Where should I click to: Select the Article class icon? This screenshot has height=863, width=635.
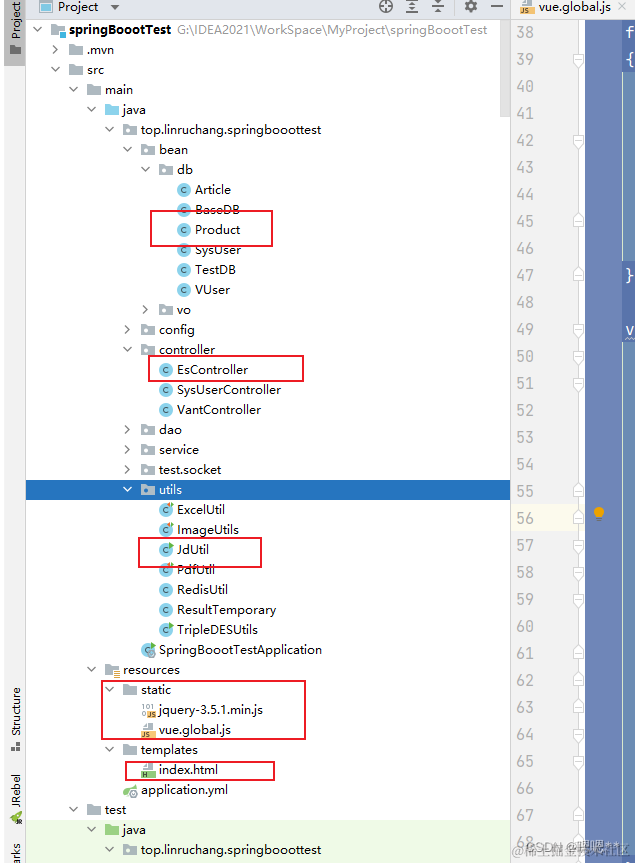184,190
